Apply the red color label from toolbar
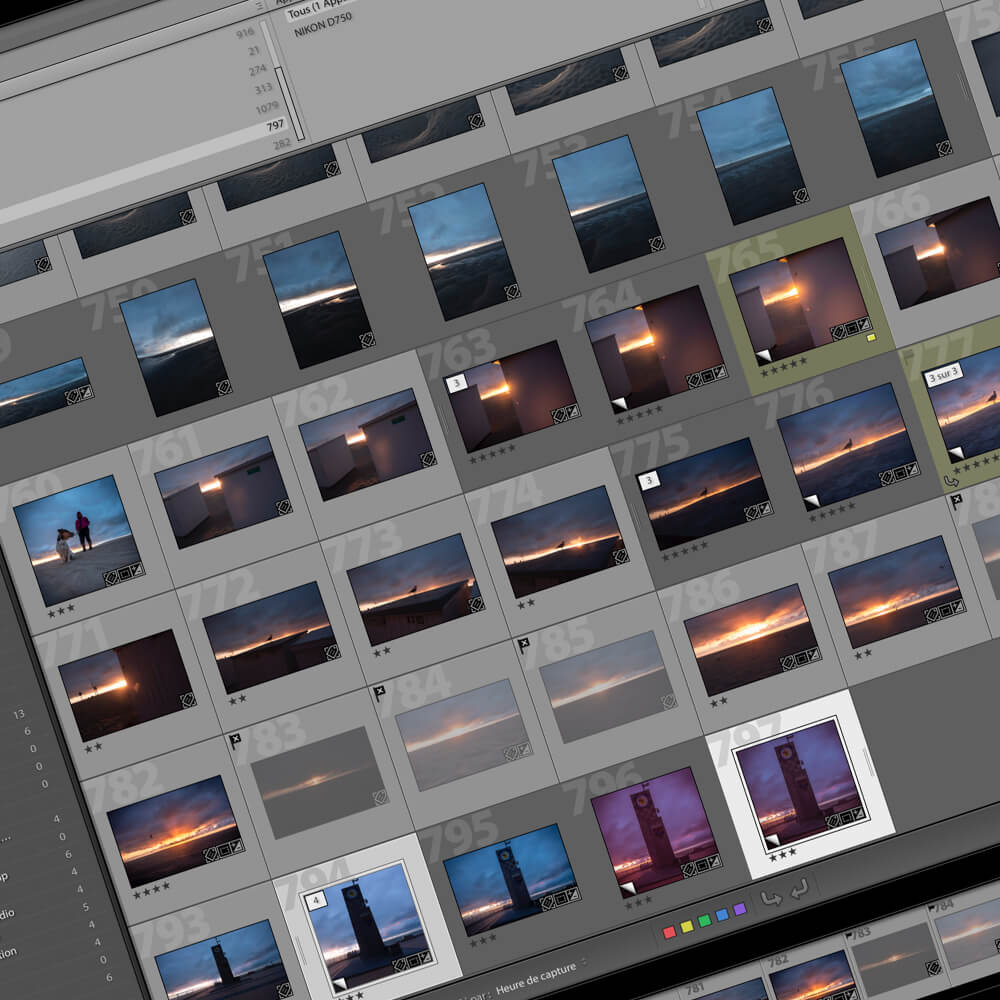 669,932
